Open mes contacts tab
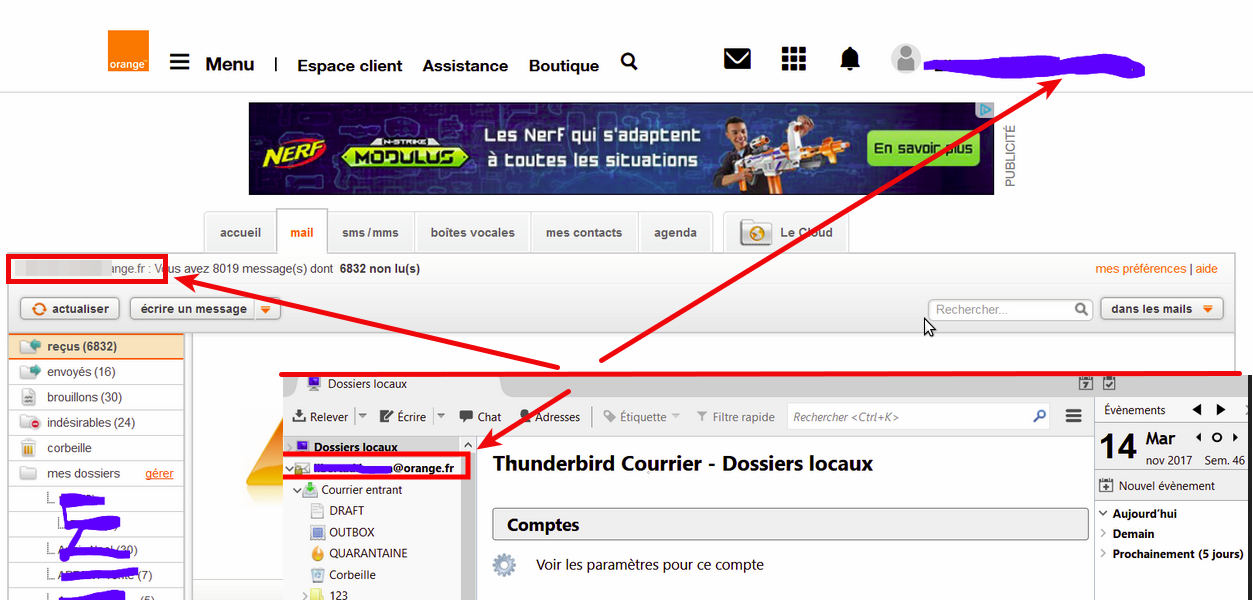The image size is (1253, 600). 584,233
